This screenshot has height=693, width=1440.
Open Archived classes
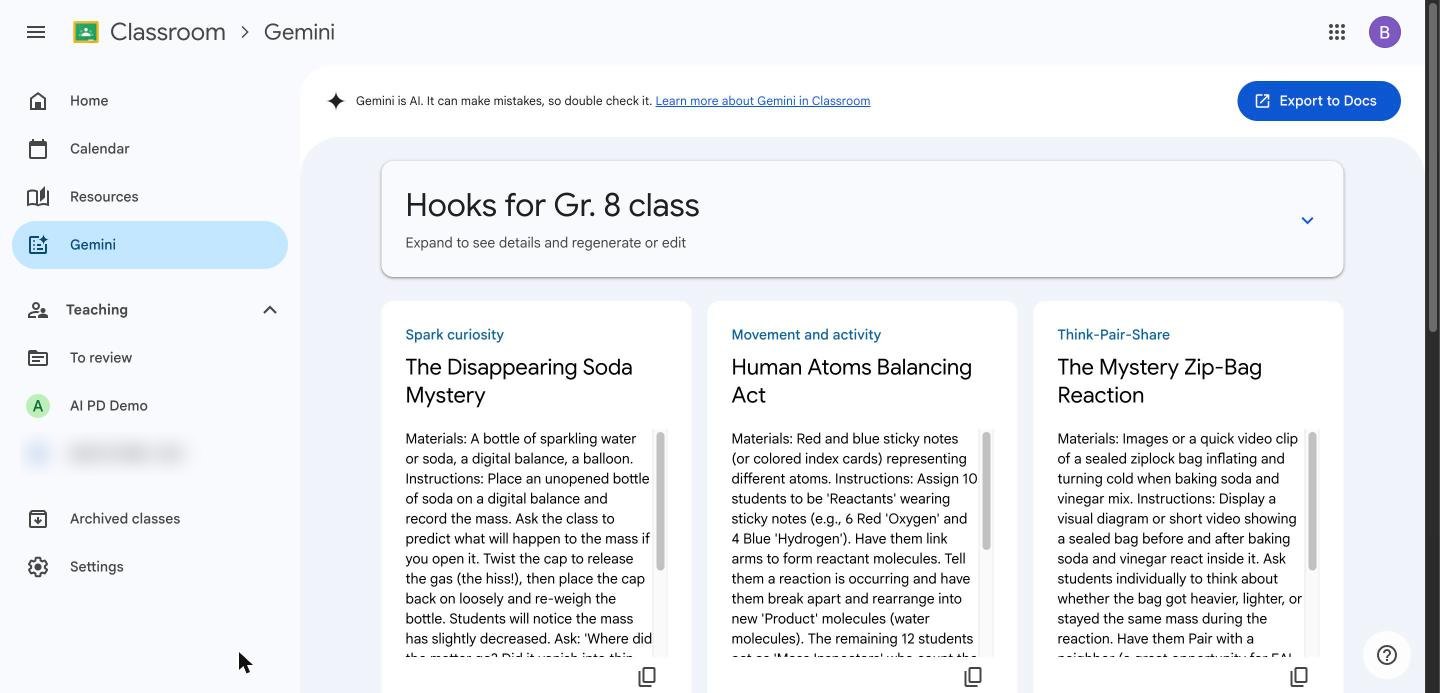point(150,519)
